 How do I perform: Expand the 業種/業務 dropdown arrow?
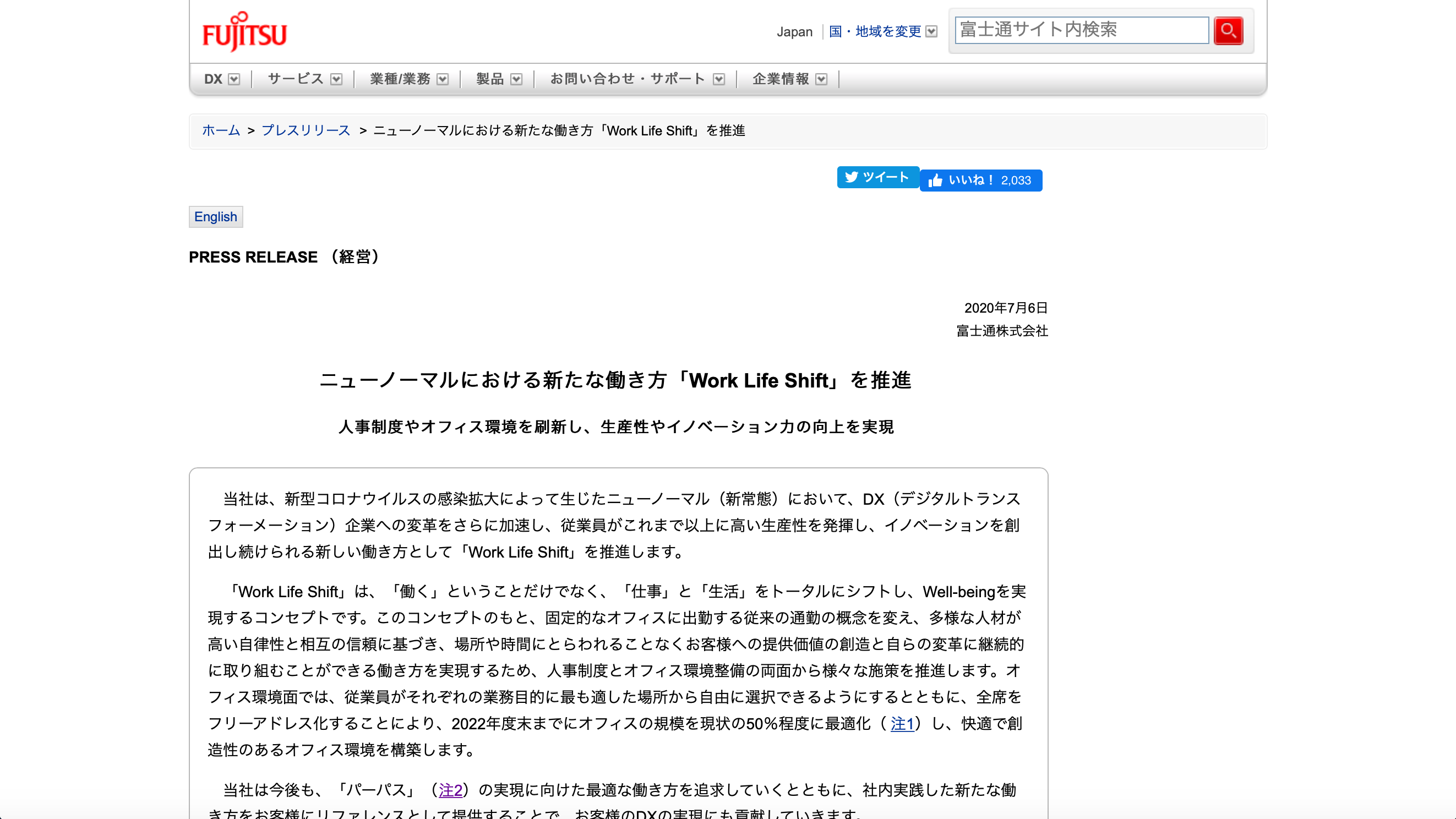(443, 79)
